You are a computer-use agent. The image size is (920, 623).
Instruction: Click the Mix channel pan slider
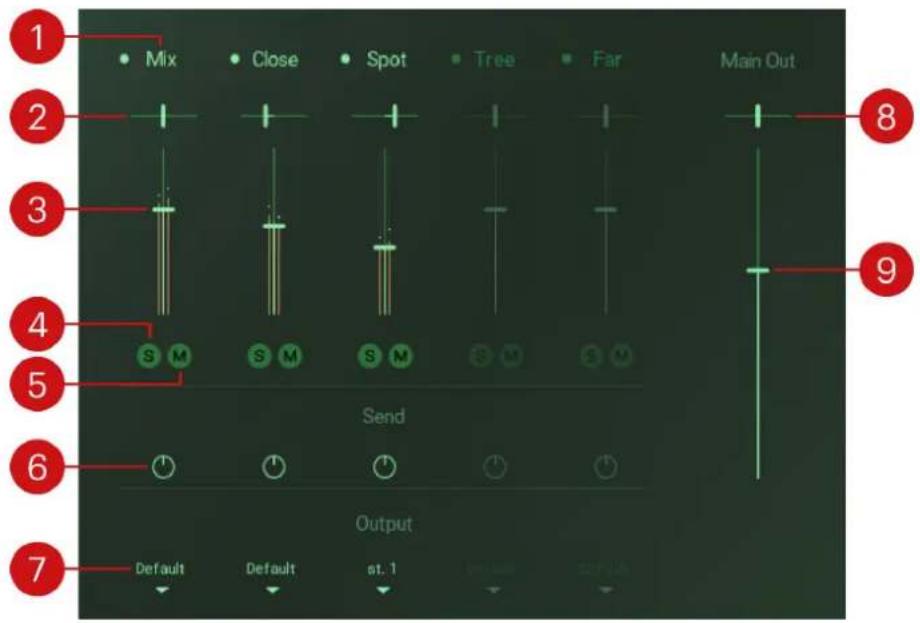(x=163, y=116)
